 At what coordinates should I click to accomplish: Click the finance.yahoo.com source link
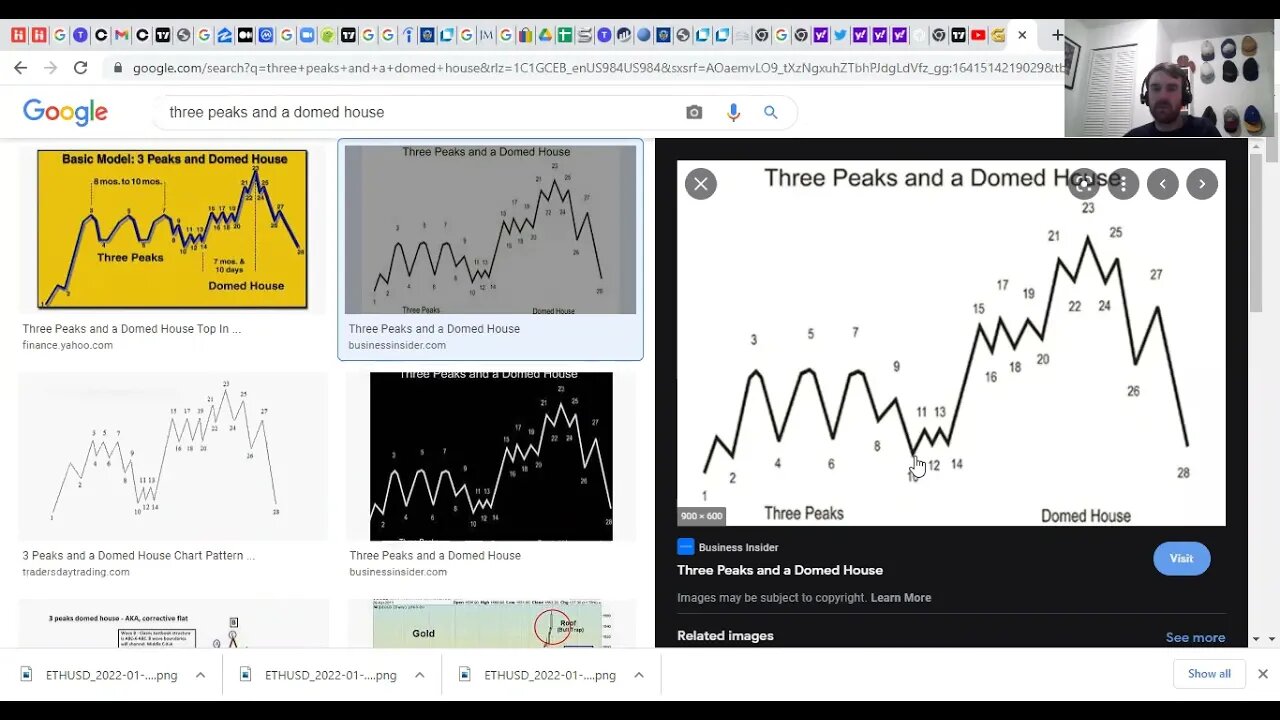(x=68, y=345)
